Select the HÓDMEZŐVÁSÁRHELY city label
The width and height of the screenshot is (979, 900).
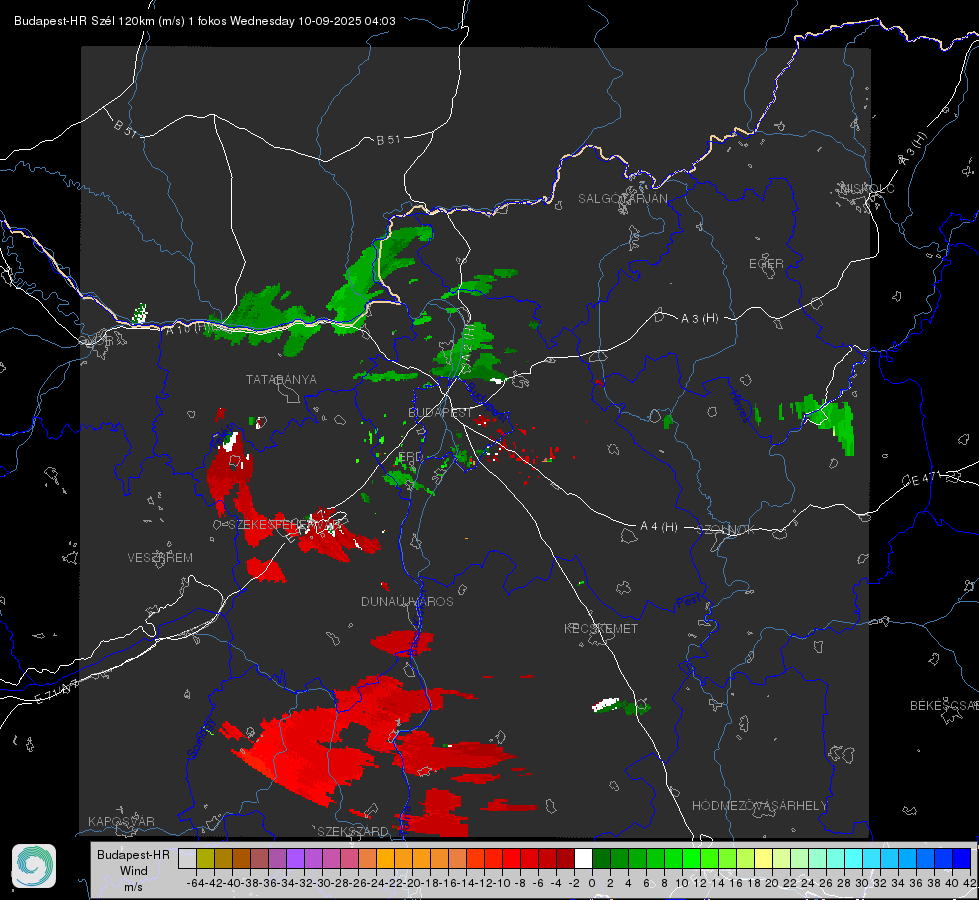[759, 806]
